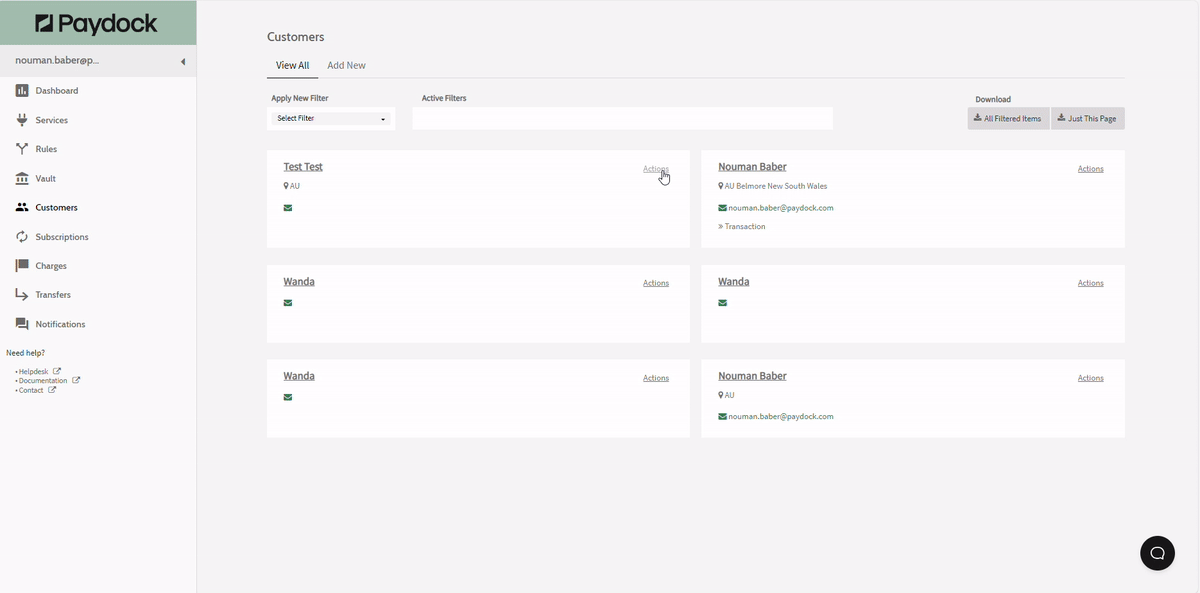1200x593 pixels.
Task: Download All Filtered Items
Action: (1008, 119)
